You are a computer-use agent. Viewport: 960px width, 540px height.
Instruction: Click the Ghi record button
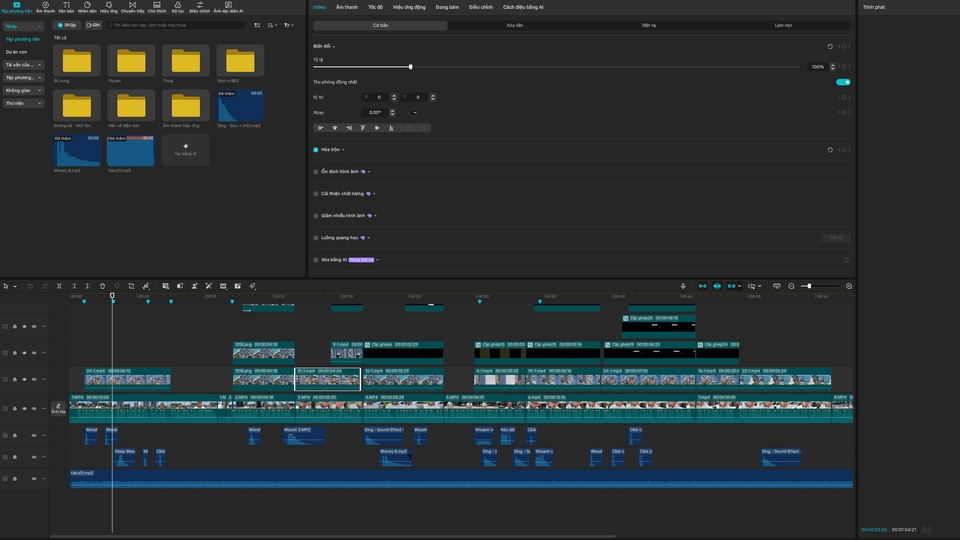pos(93,25)
